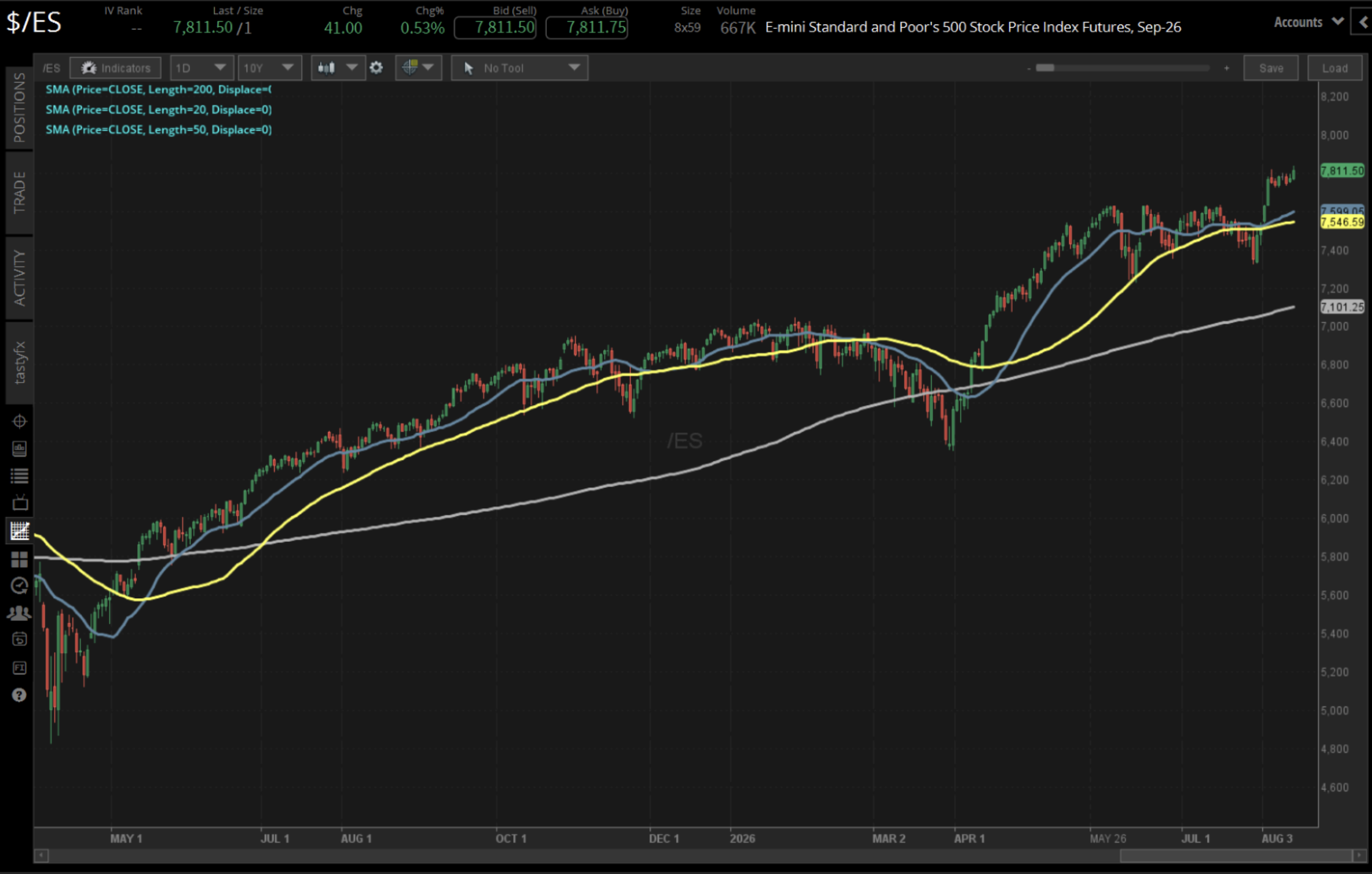This screenshot has width=1372, height=874.
Task: Expand the crosshair mode dropdown arrow
Action: pyautogui.click(x=429, y=67)
